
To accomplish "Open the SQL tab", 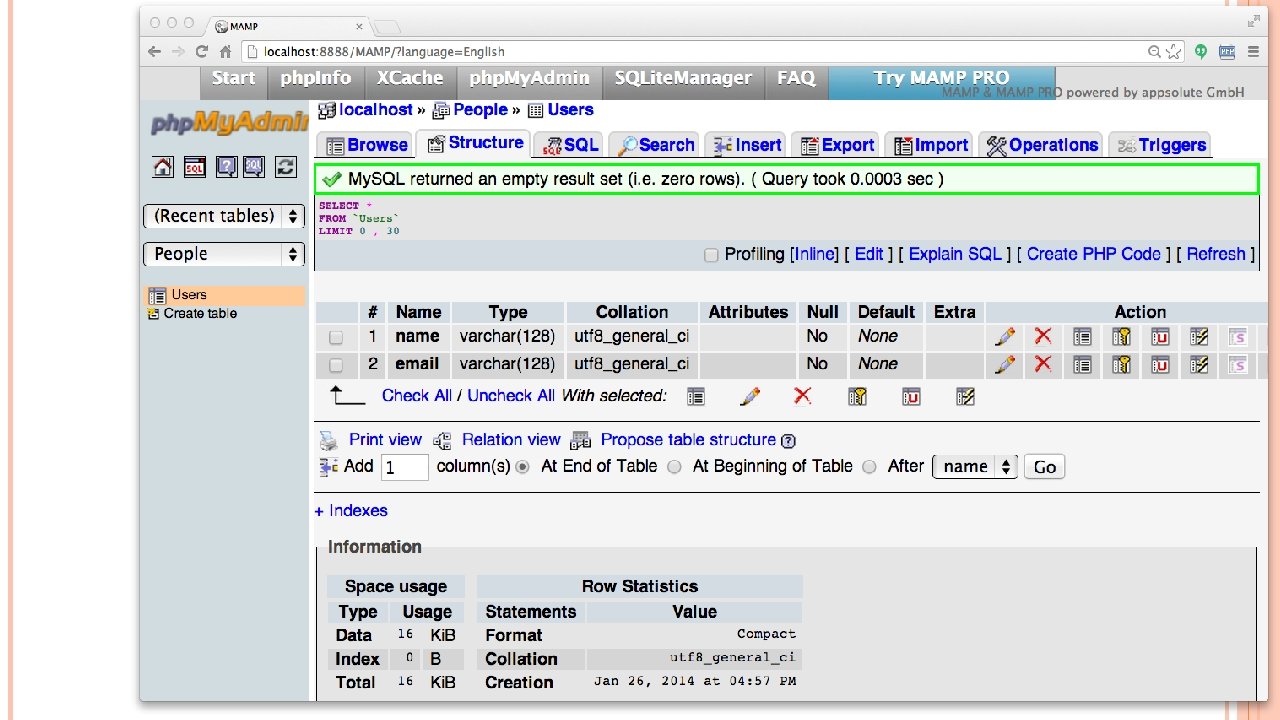I will coord(567,145).
